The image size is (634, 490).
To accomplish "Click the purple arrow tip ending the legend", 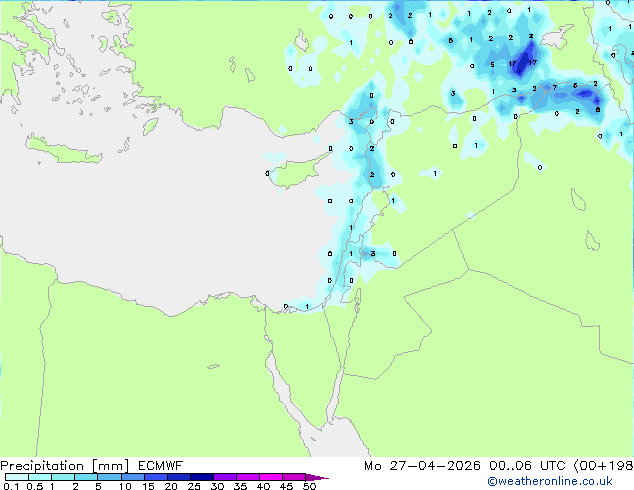I will [317, 477].
